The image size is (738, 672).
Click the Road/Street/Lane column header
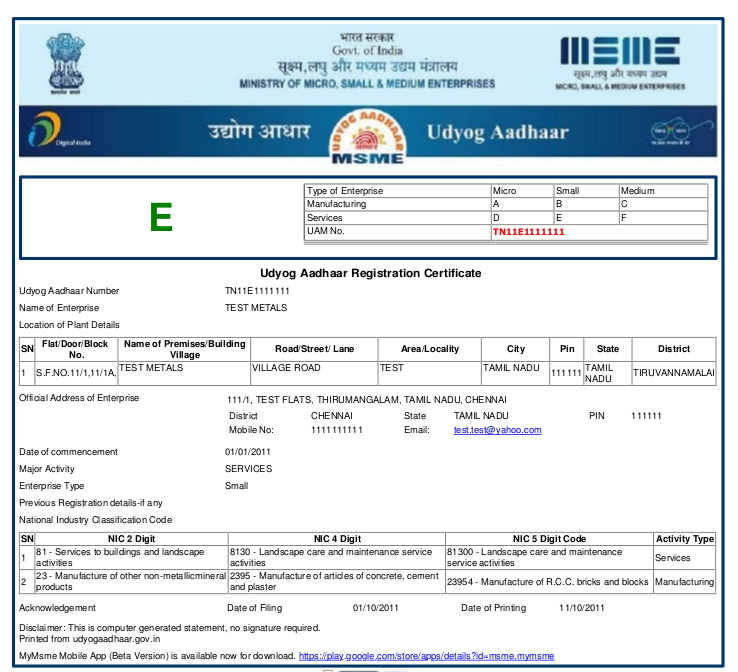[313, 349]
